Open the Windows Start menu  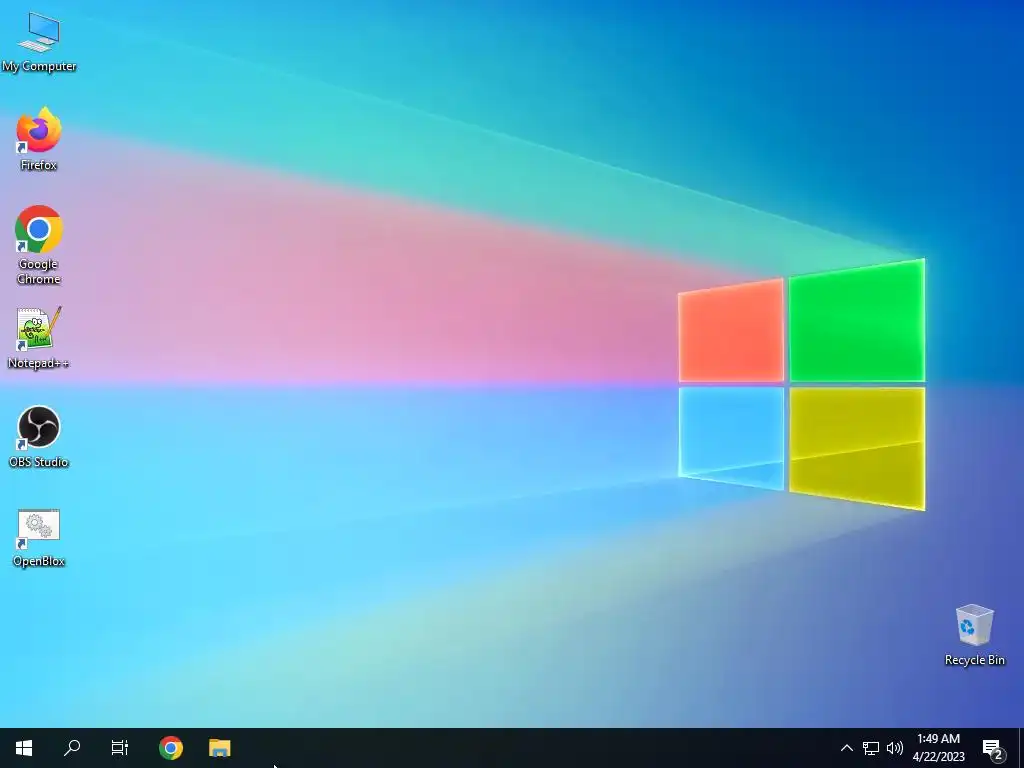[24, 748]
